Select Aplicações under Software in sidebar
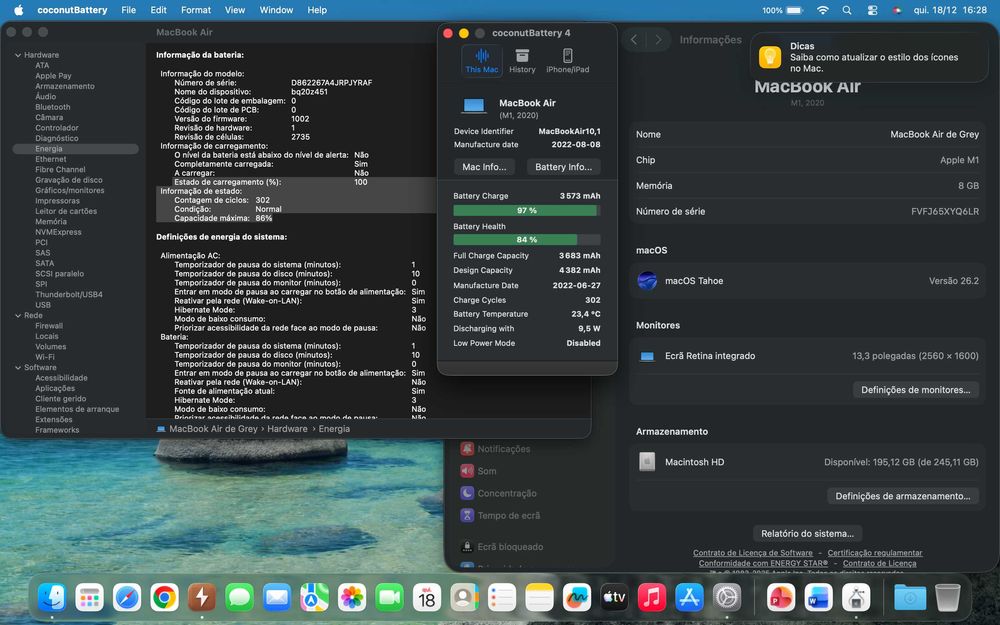The width and height of the screenshot is (1000, 625). 55,388
